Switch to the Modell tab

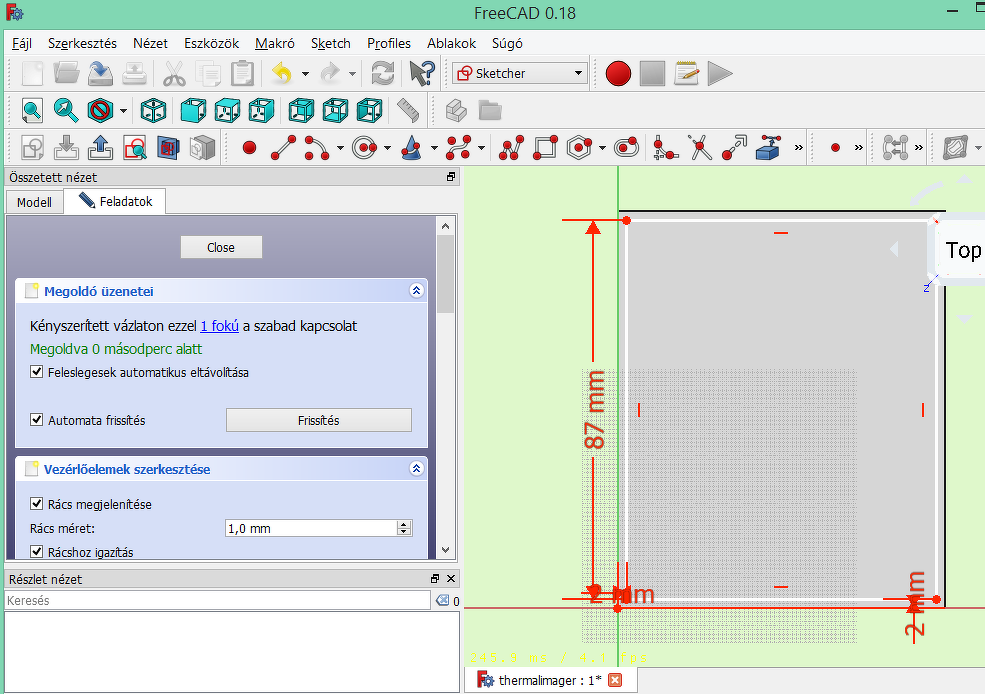(x=34, y=202)
